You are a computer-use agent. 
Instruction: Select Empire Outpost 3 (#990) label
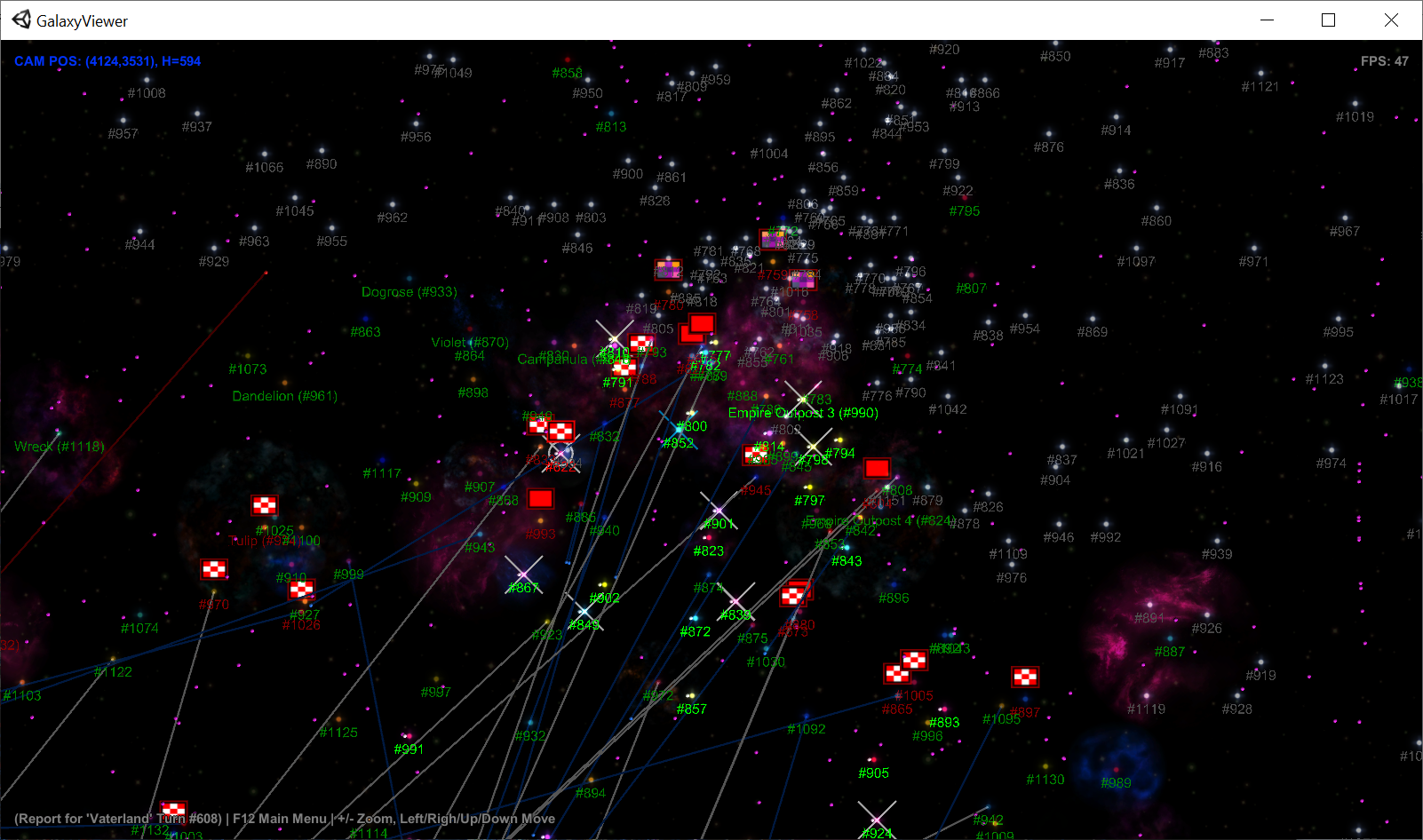[803, 413]
